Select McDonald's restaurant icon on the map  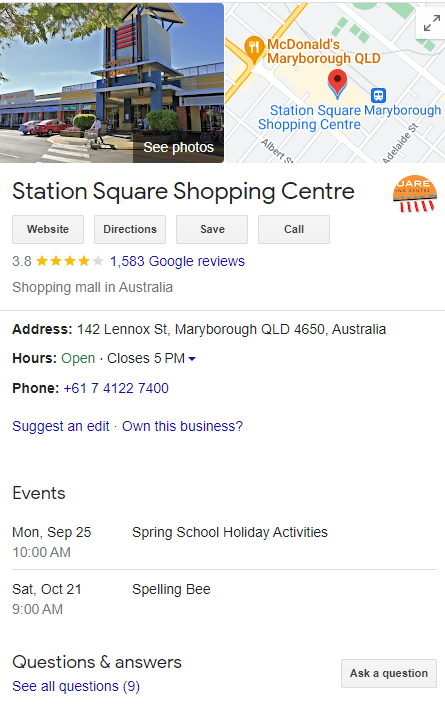[254, 47]
